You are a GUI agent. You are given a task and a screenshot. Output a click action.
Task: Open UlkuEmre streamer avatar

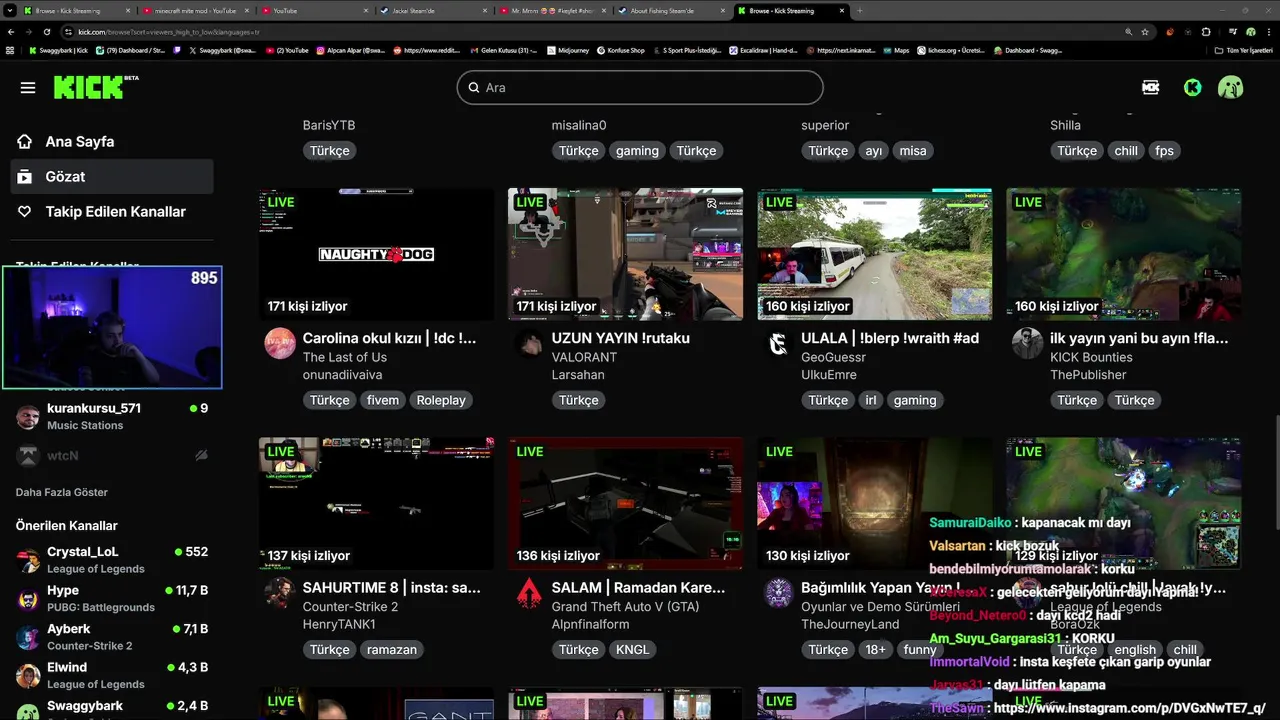coord(778,343)
